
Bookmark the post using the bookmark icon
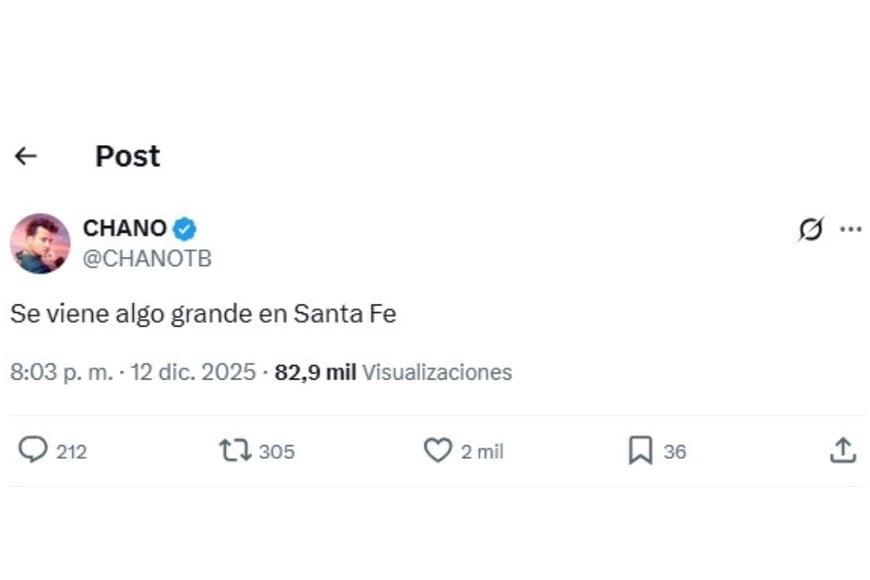[x=640, y=451]
